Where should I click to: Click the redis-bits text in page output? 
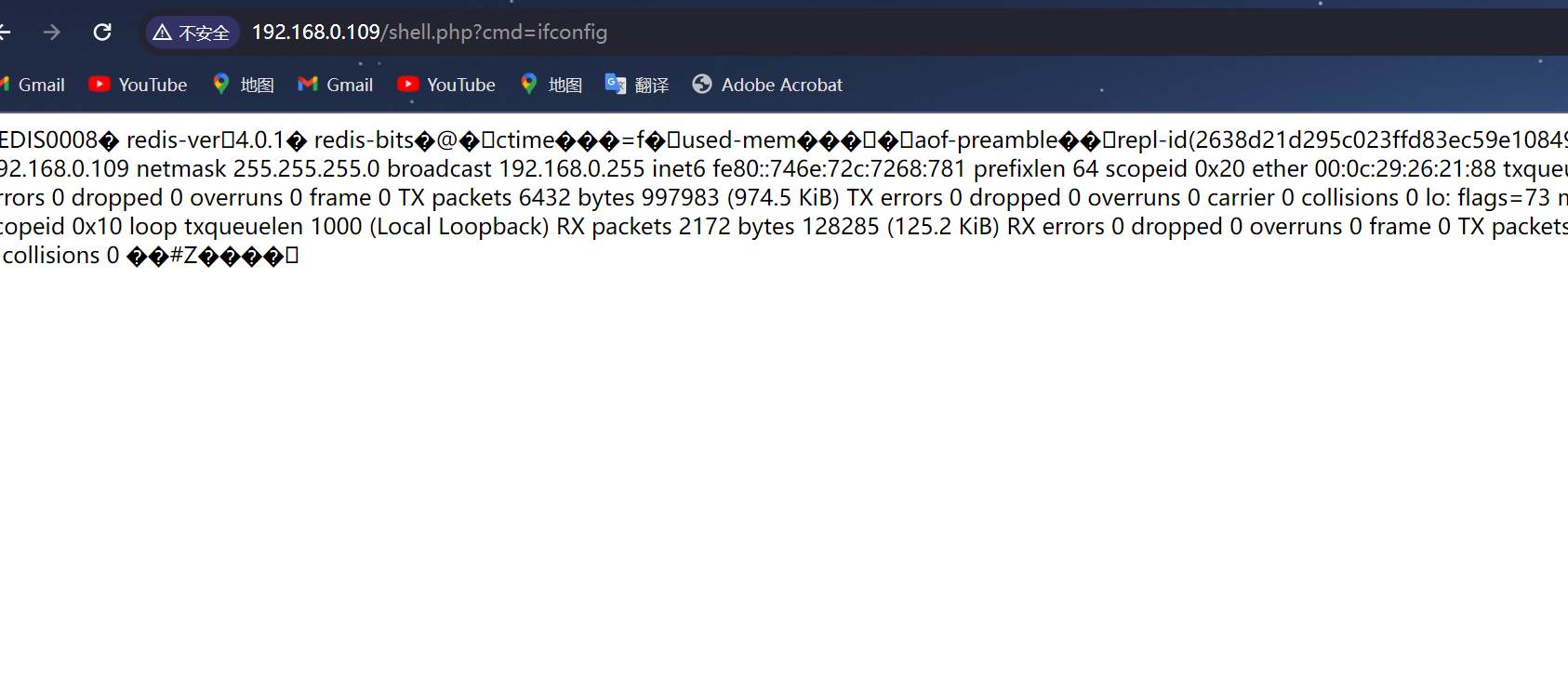coord(364,140)
